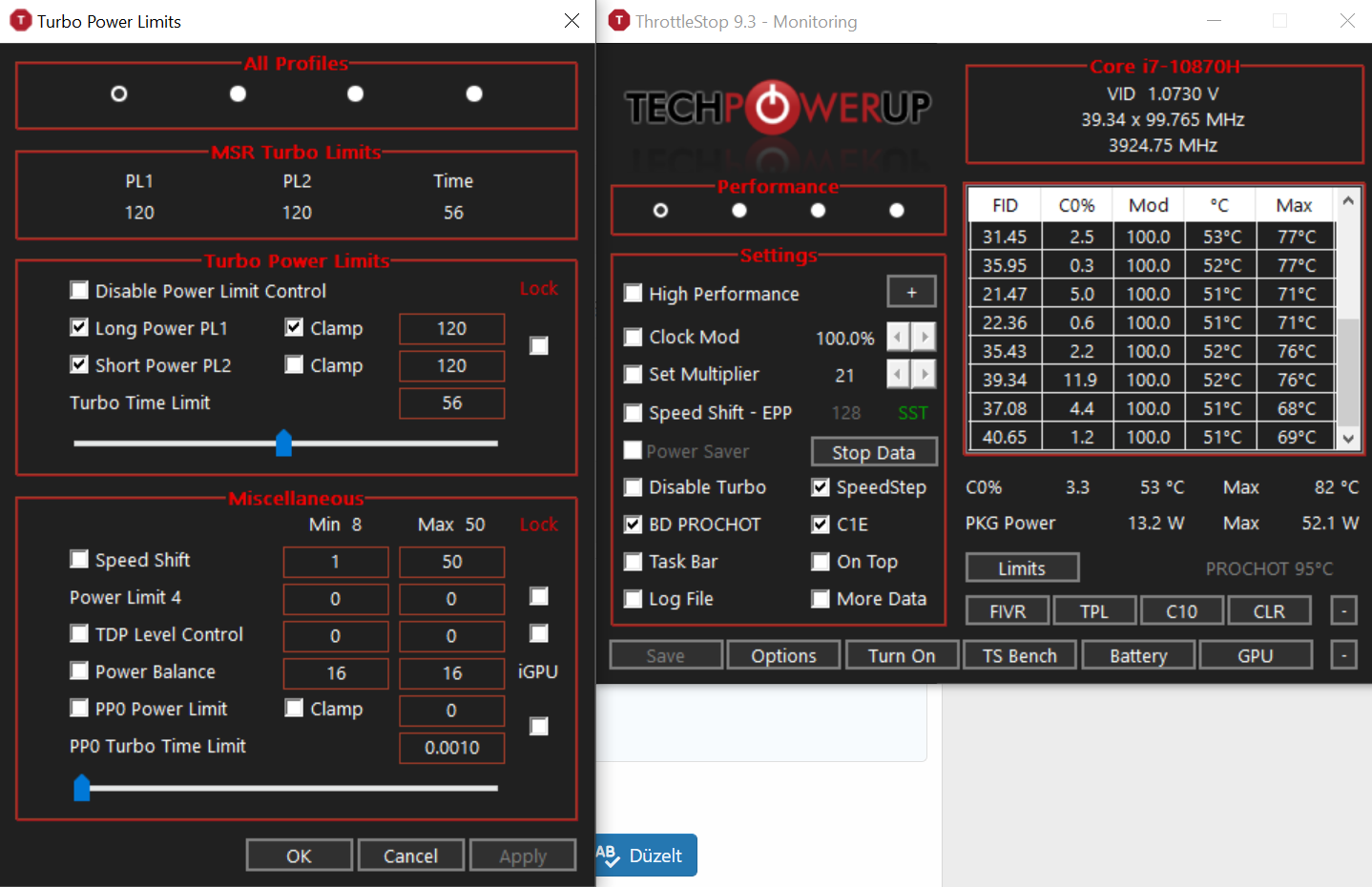Enable Clock Mod checkbox
This screenshot has width=1372, height=887.
(633, 337)
